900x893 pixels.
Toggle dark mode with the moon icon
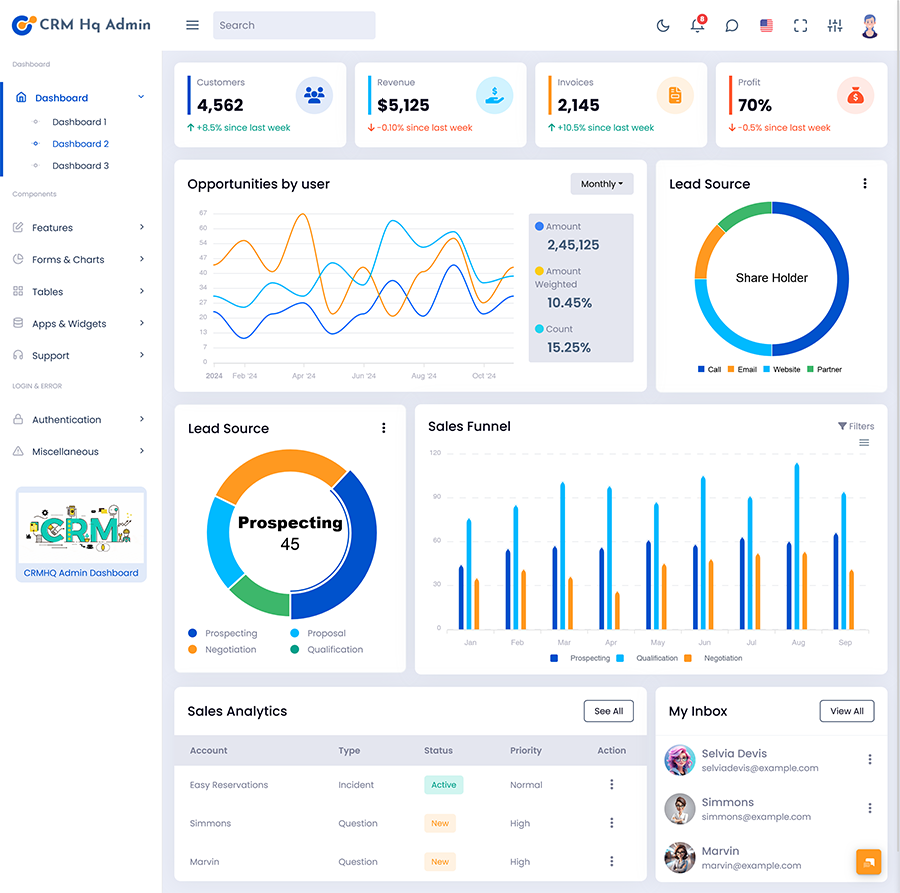(663, 25)
